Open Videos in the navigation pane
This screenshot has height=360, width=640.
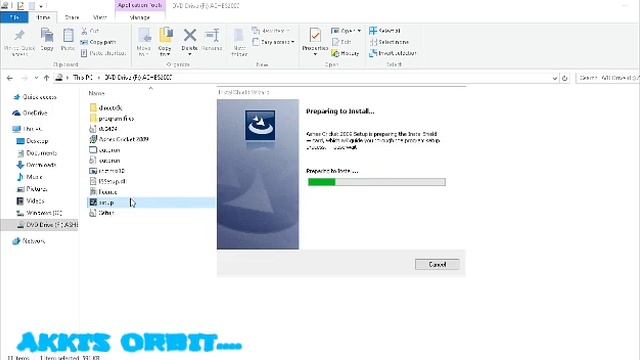(x=30, y=201)
